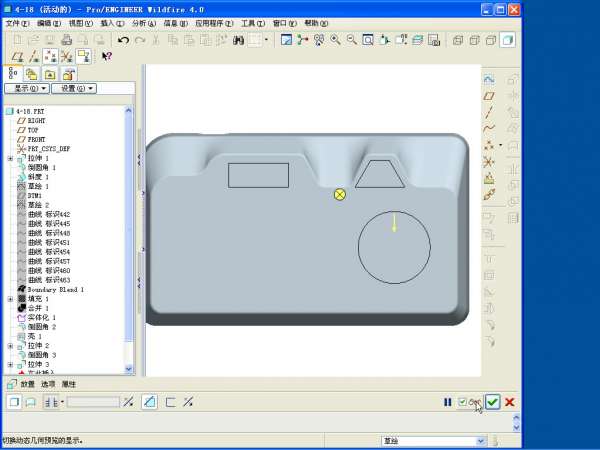Click the green checkmark to accept feature
This screenshot has height=450, width=600.
point(492,402)
